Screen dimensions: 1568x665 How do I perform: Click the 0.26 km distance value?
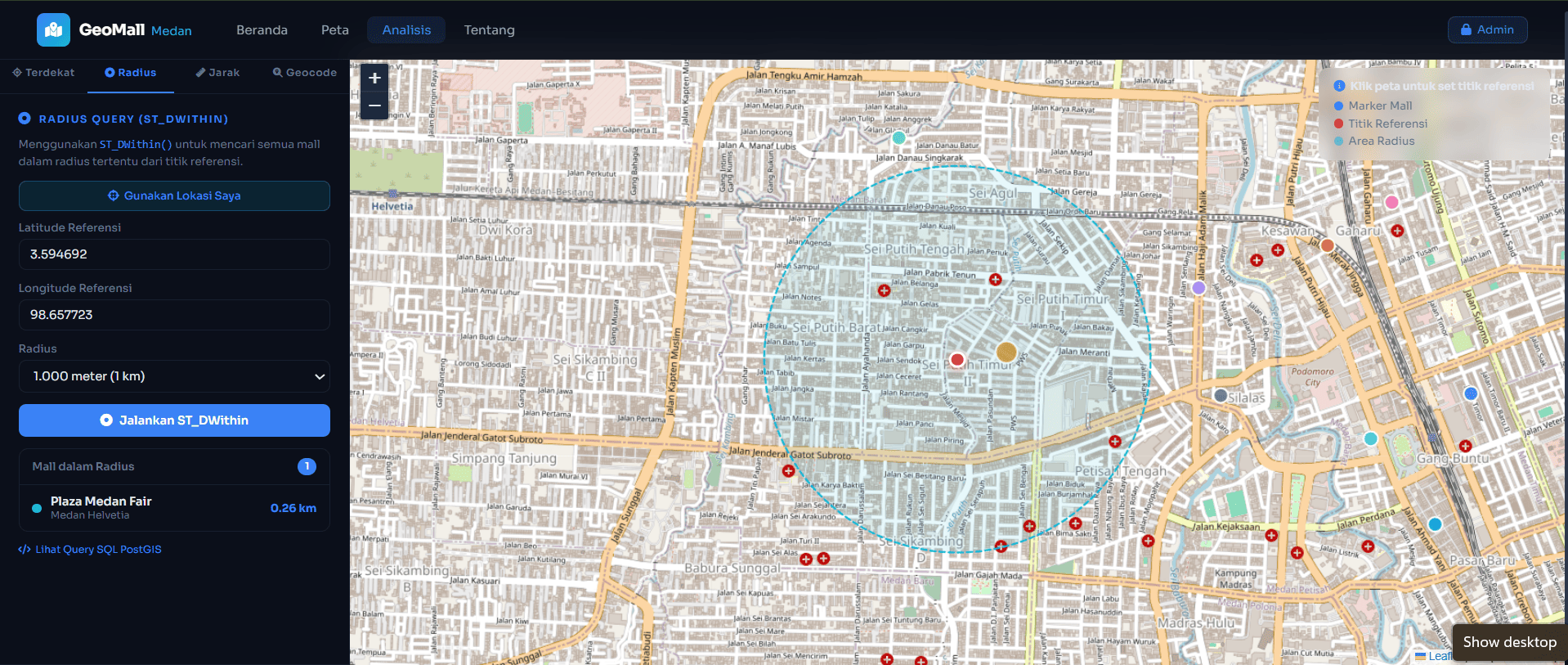point(293,508)
